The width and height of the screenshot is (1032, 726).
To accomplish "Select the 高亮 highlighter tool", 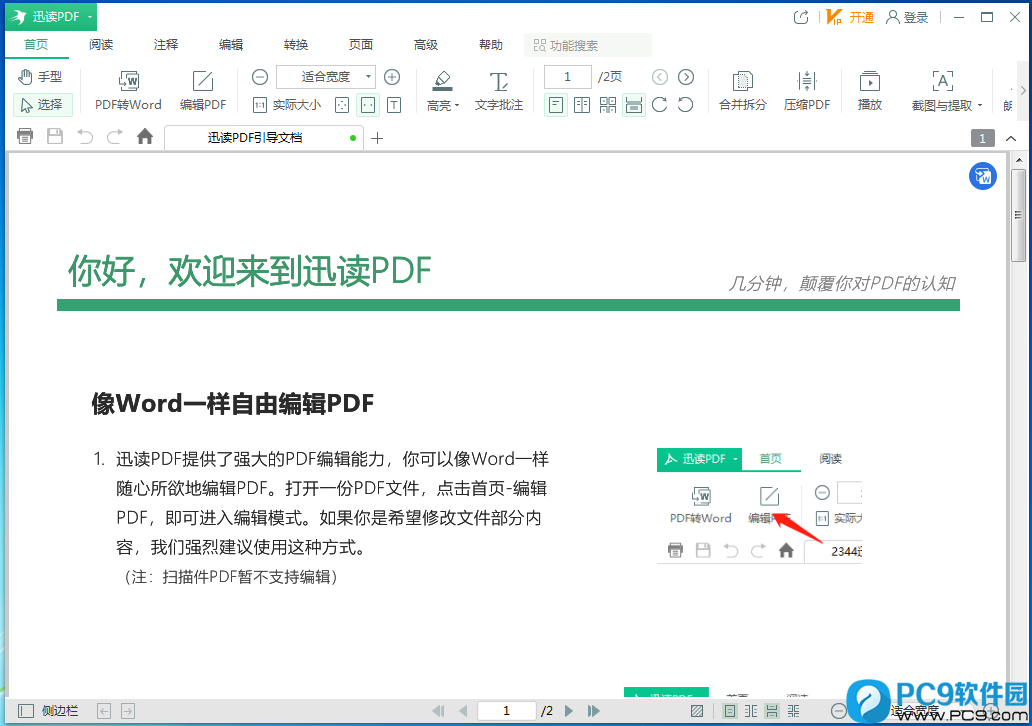I will coord(440,91).
